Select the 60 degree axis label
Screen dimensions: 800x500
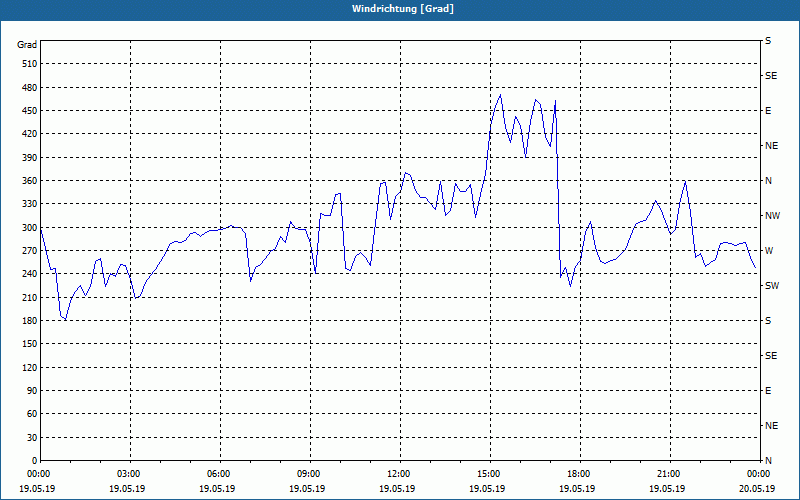(x=32, y=414)
